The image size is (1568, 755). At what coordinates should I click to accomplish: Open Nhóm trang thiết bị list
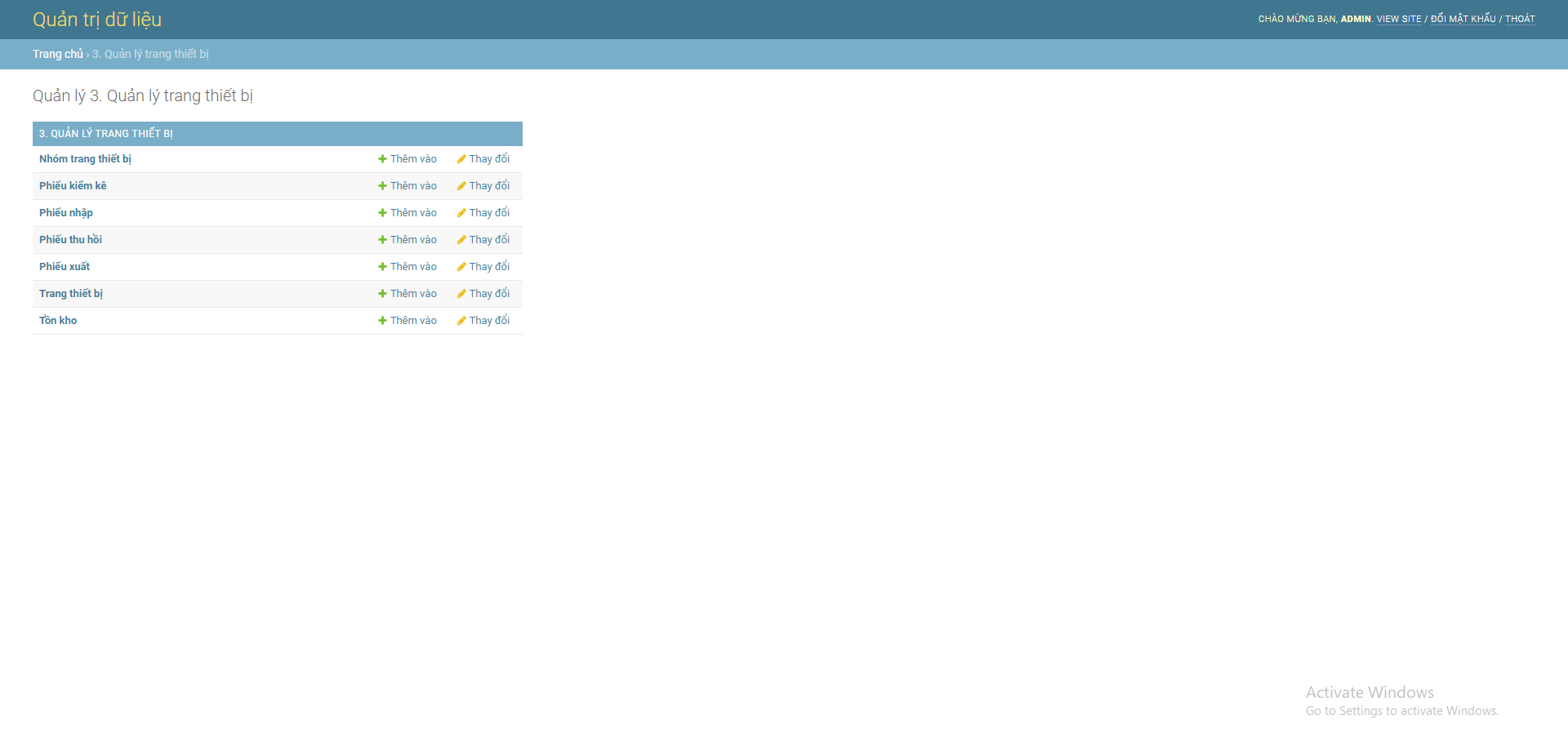tap(86, 158)
